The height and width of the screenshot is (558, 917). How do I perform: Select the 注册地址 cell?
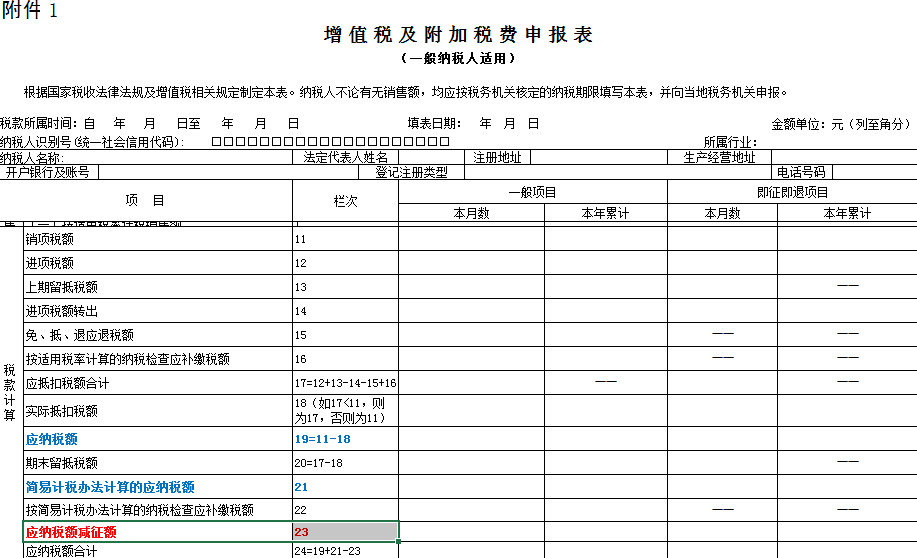pos(498,157)
